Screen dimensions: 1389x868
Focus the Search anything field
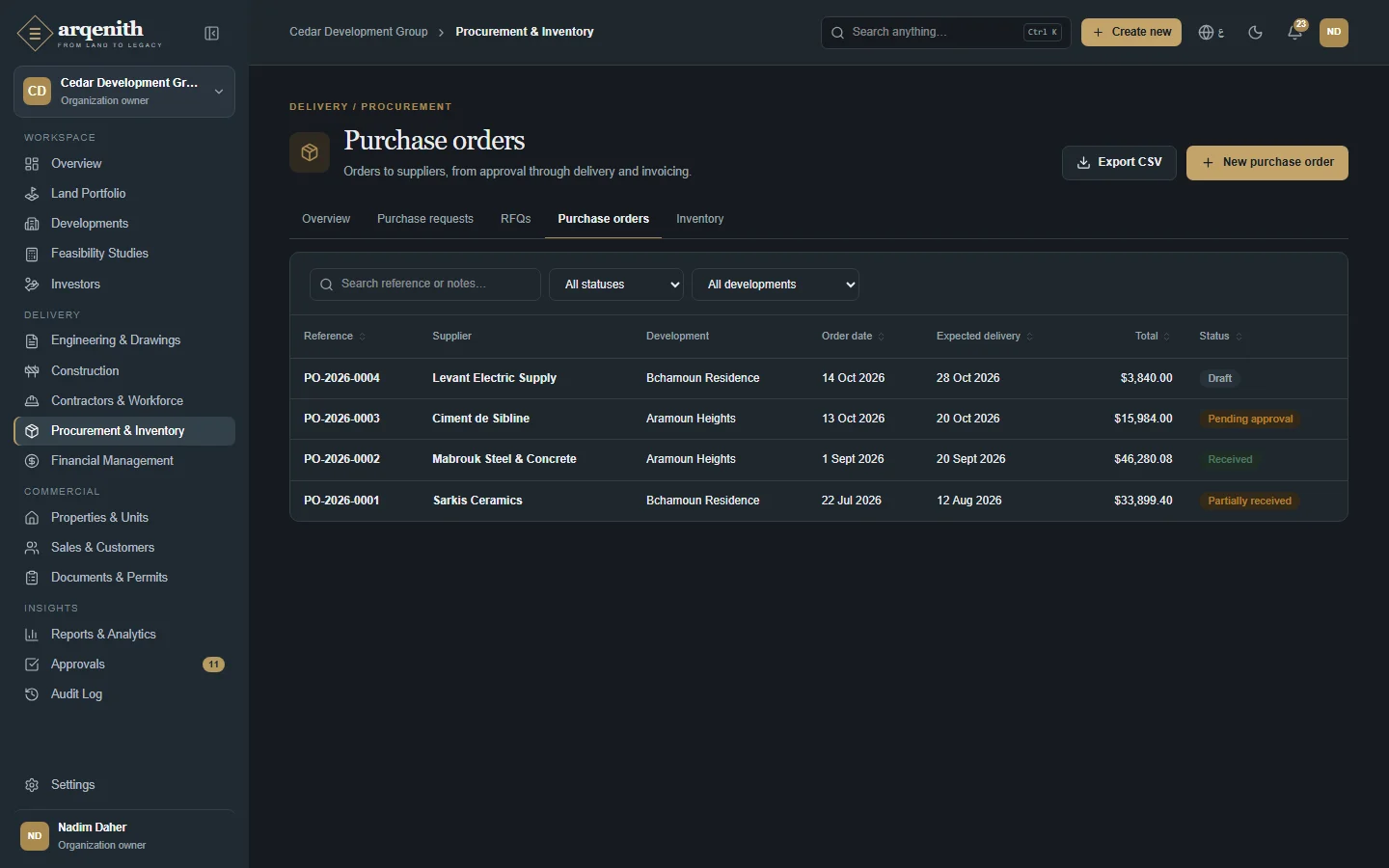click(945, 33)
